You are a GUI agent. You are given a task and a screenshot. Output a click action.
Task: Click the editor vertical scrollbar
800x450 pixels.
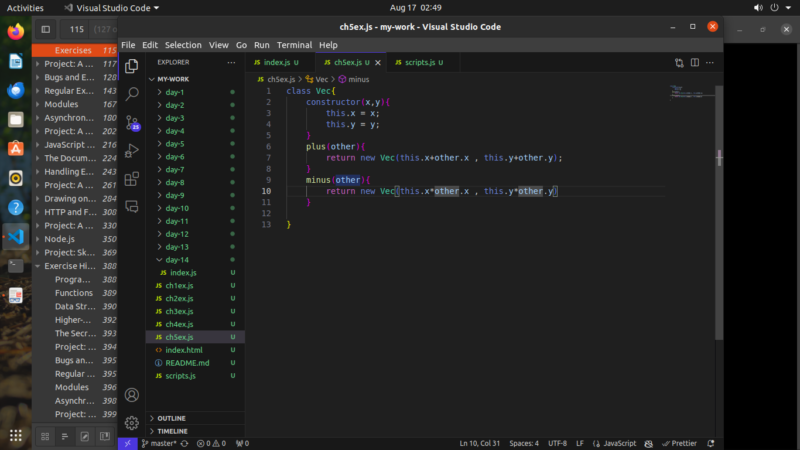719,212
